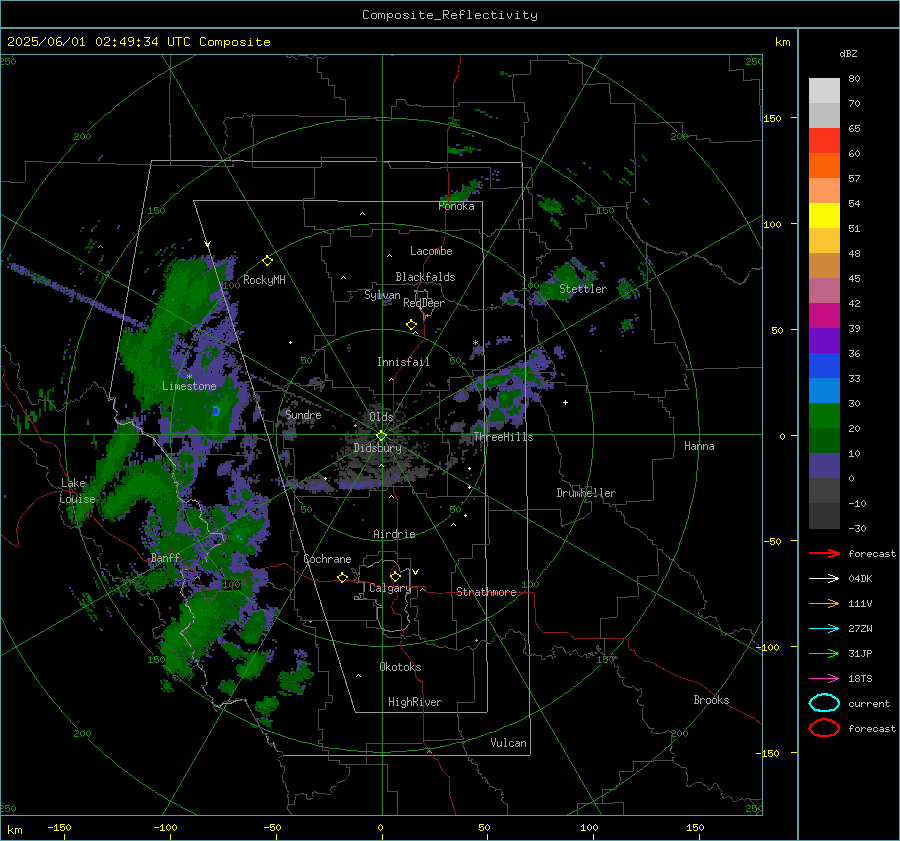The height and width of the screenshot is (841, 900).
Task: Click the Calgary city label
Action: (390, 588)
